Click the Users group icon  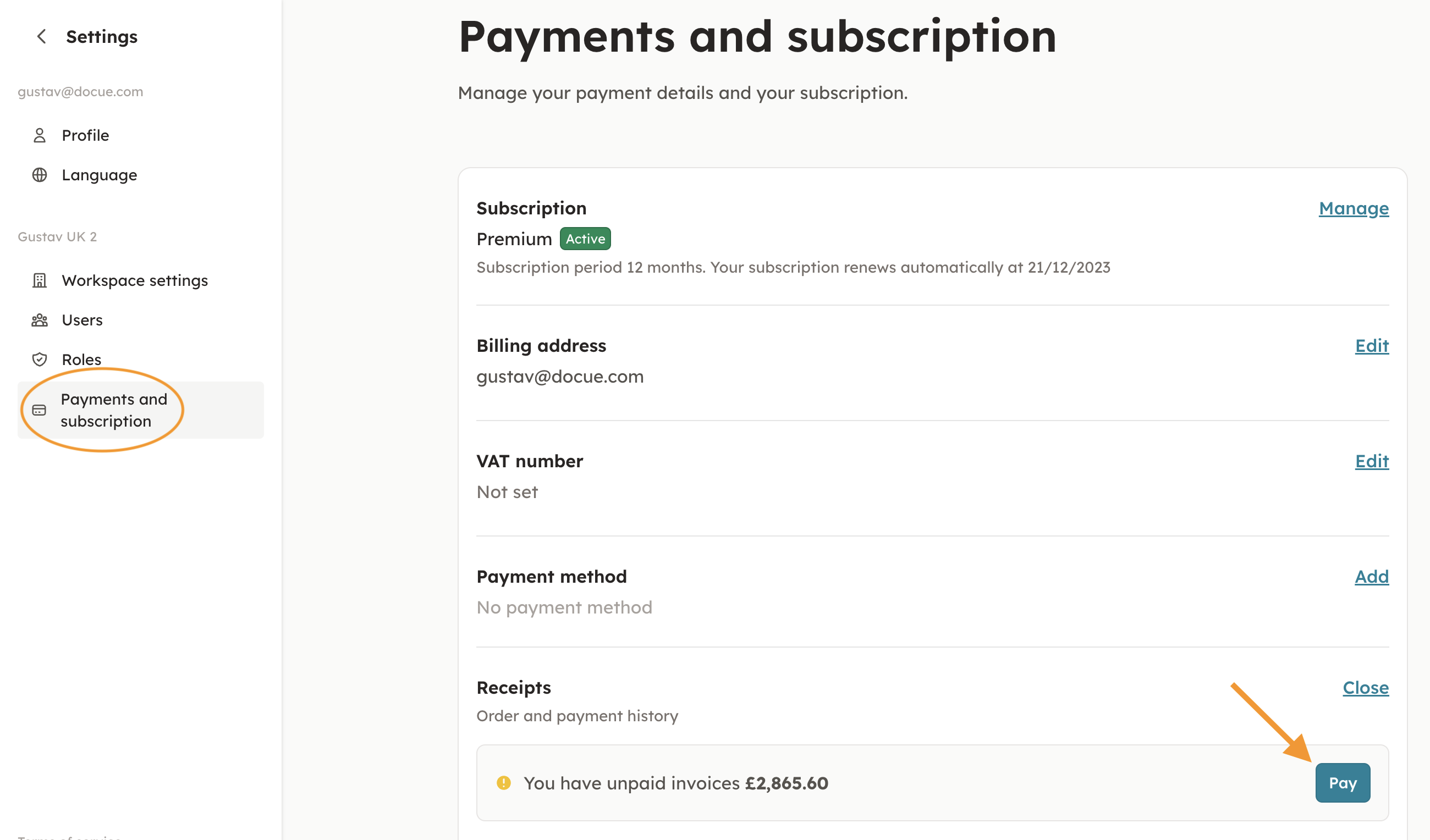click(x=39, y=320)
